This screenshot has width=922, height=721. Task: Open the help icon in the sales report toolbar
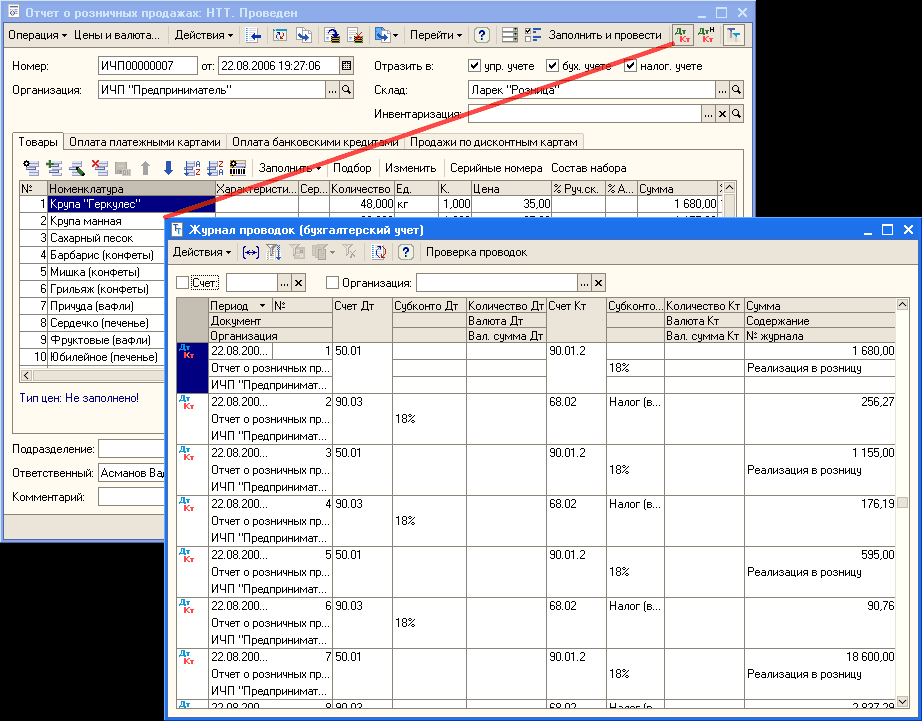[482, 35]
